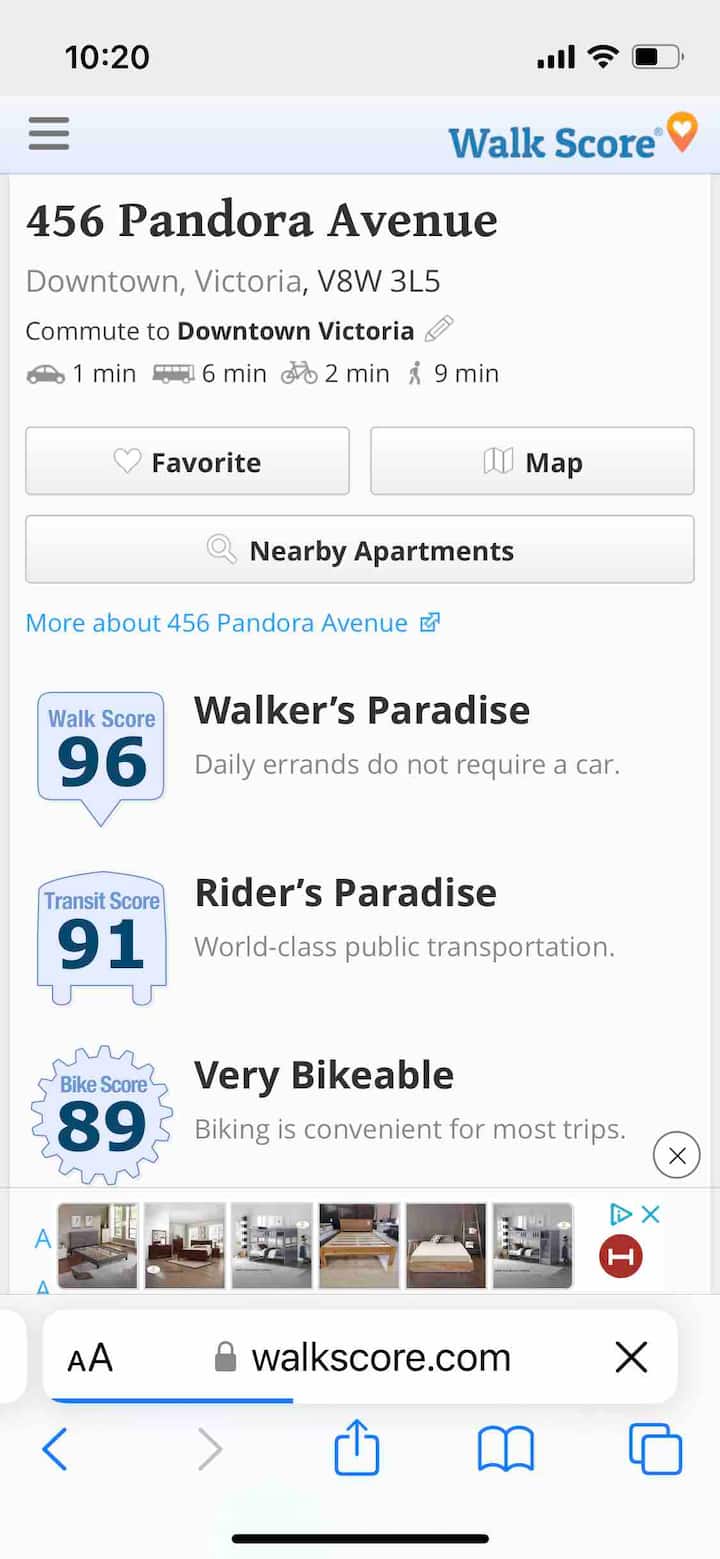Open Safari bookmarks

506,1449
